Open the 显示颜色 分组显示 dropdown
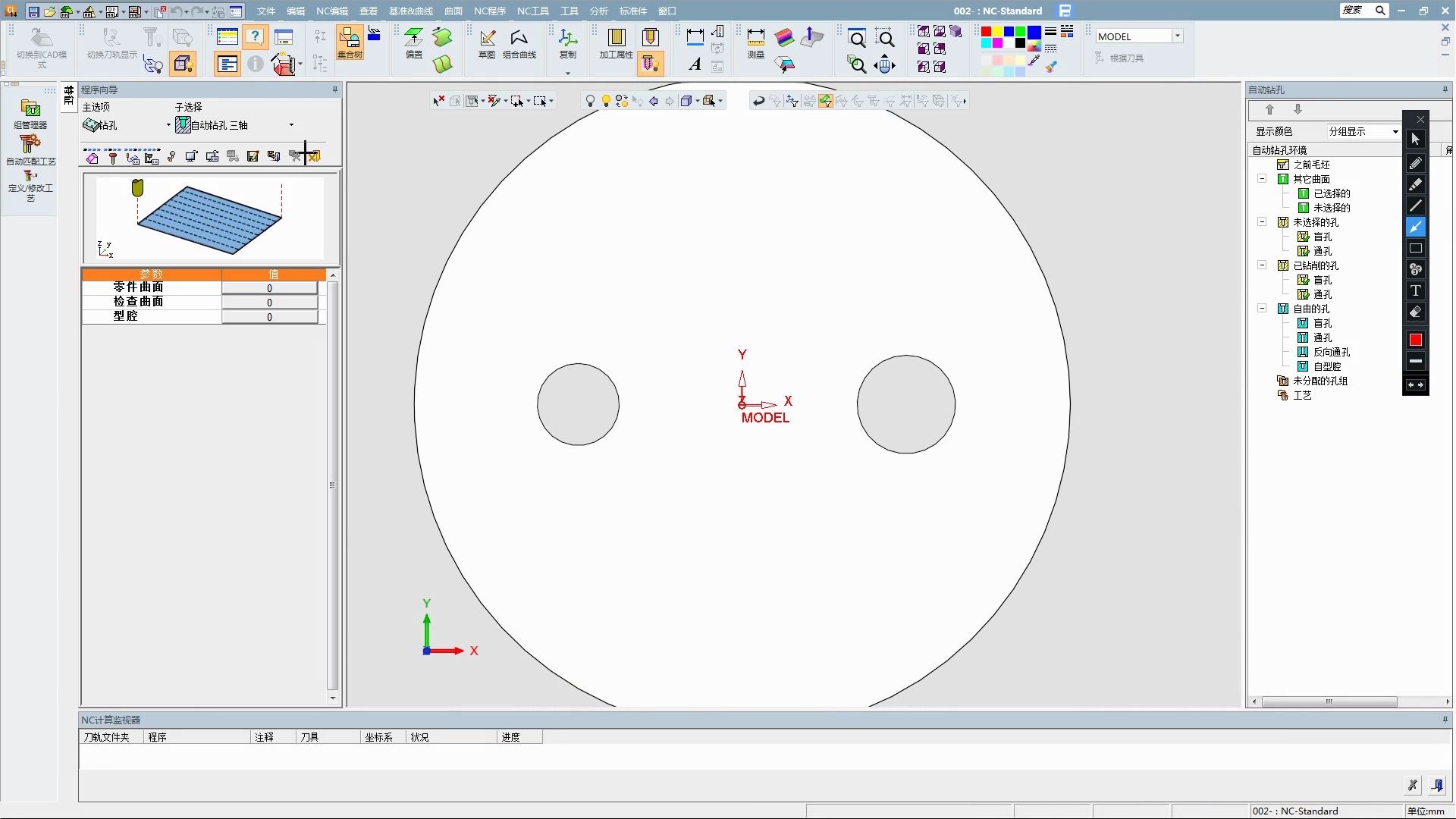This screenshot has width=1456, height=819. coord(1395,131)
